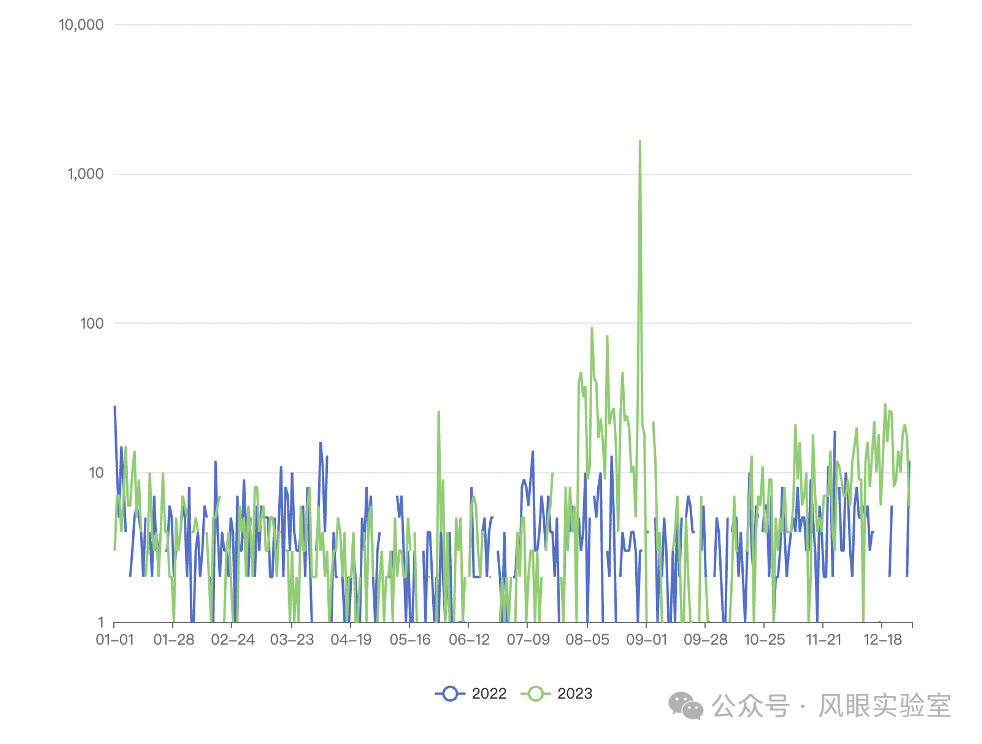
Task: Select the 10-25 x-axis date label
Action: tap(765, 640)
